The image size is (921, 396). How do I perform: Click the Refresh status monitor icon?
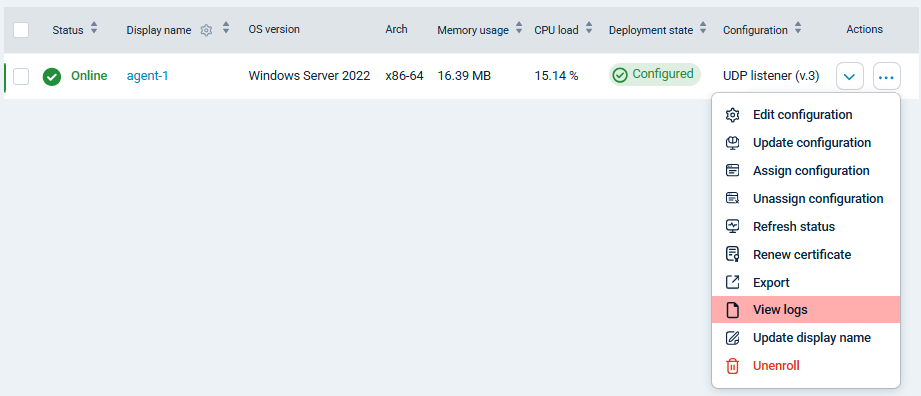(732, 226)
